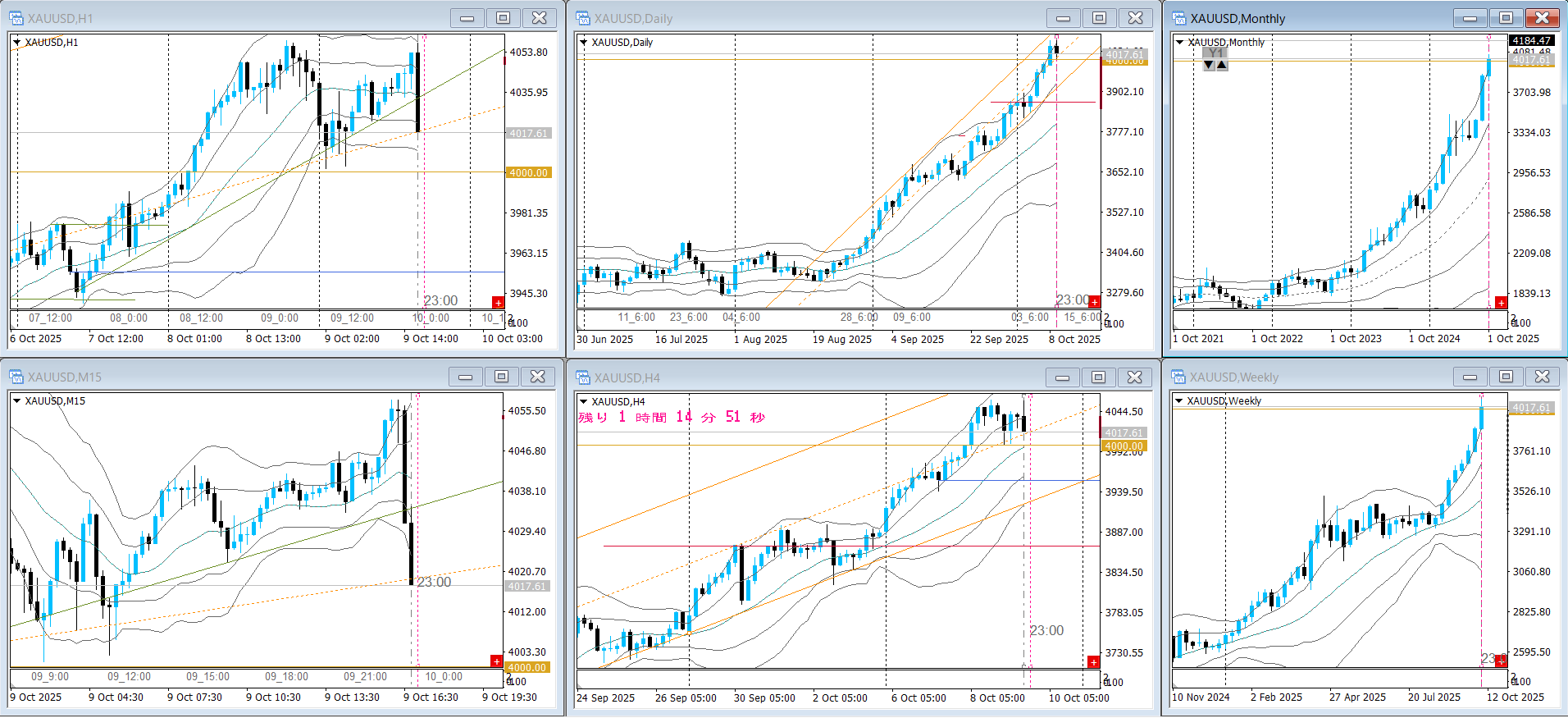Open the dropdown triangle next to XAUUSD,M15 label
This screenshot has height=718, width=1568.
pos(16,401)
